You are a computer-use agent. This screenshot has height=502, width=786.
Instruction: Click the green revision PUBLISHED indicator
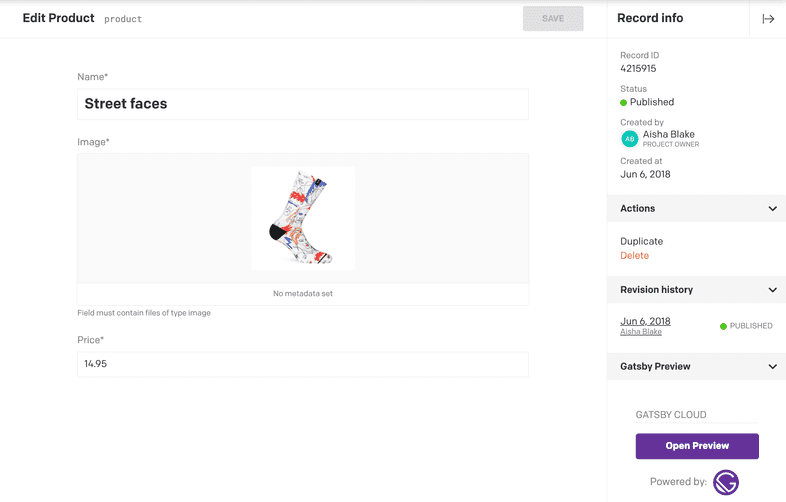click(x=723, y=326)
